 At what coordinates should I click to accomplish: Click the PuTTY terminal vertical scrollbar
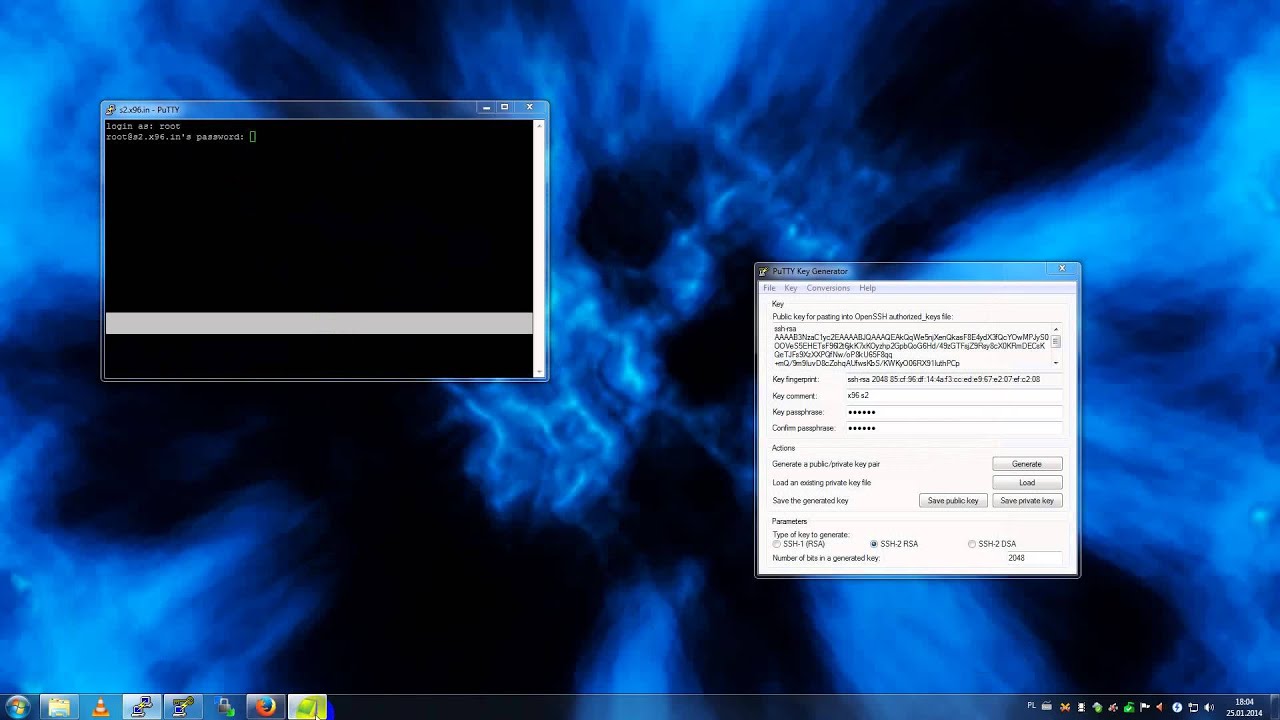pyautogui.click(x=540, y=249)
